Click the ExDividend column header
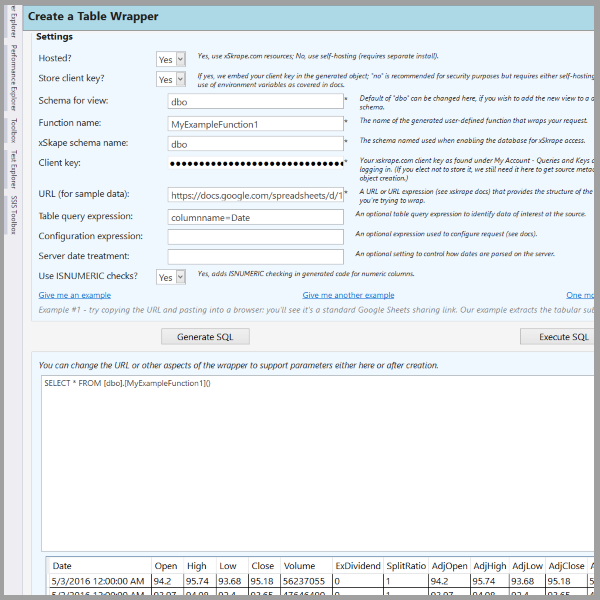This screenshot has width=600, height=600. (x=358, y=566)
